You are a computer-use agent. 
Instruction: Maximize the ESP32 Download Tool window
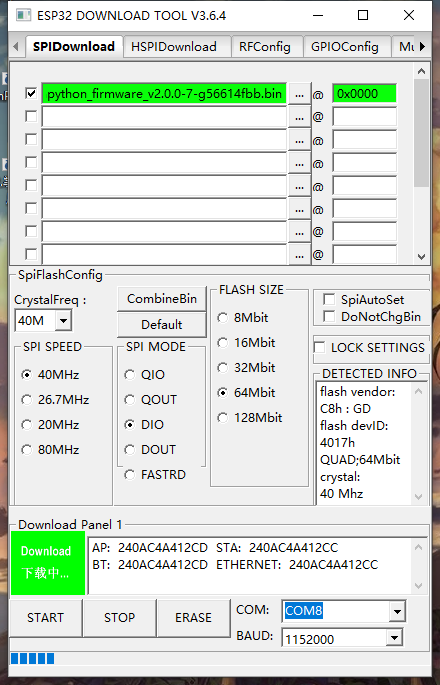363,16
